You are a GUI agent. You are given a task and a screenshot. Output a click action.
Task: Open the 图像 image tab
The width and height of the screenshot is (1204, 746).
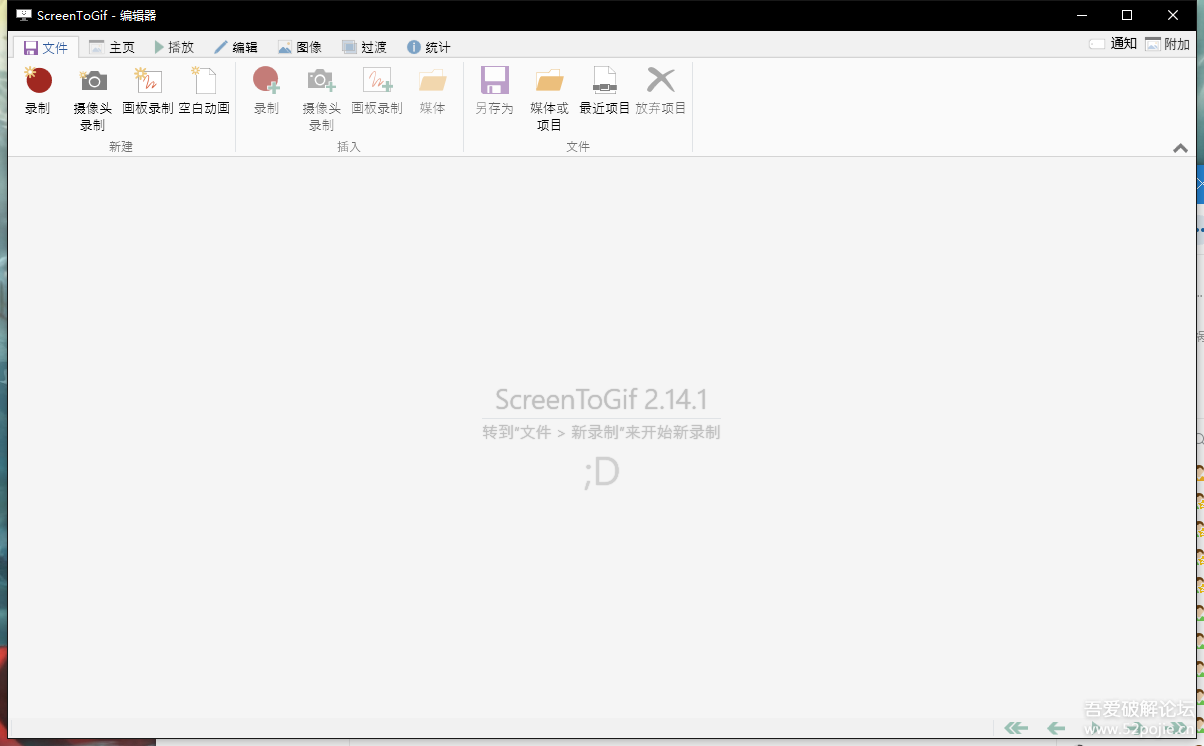[300, 47]
